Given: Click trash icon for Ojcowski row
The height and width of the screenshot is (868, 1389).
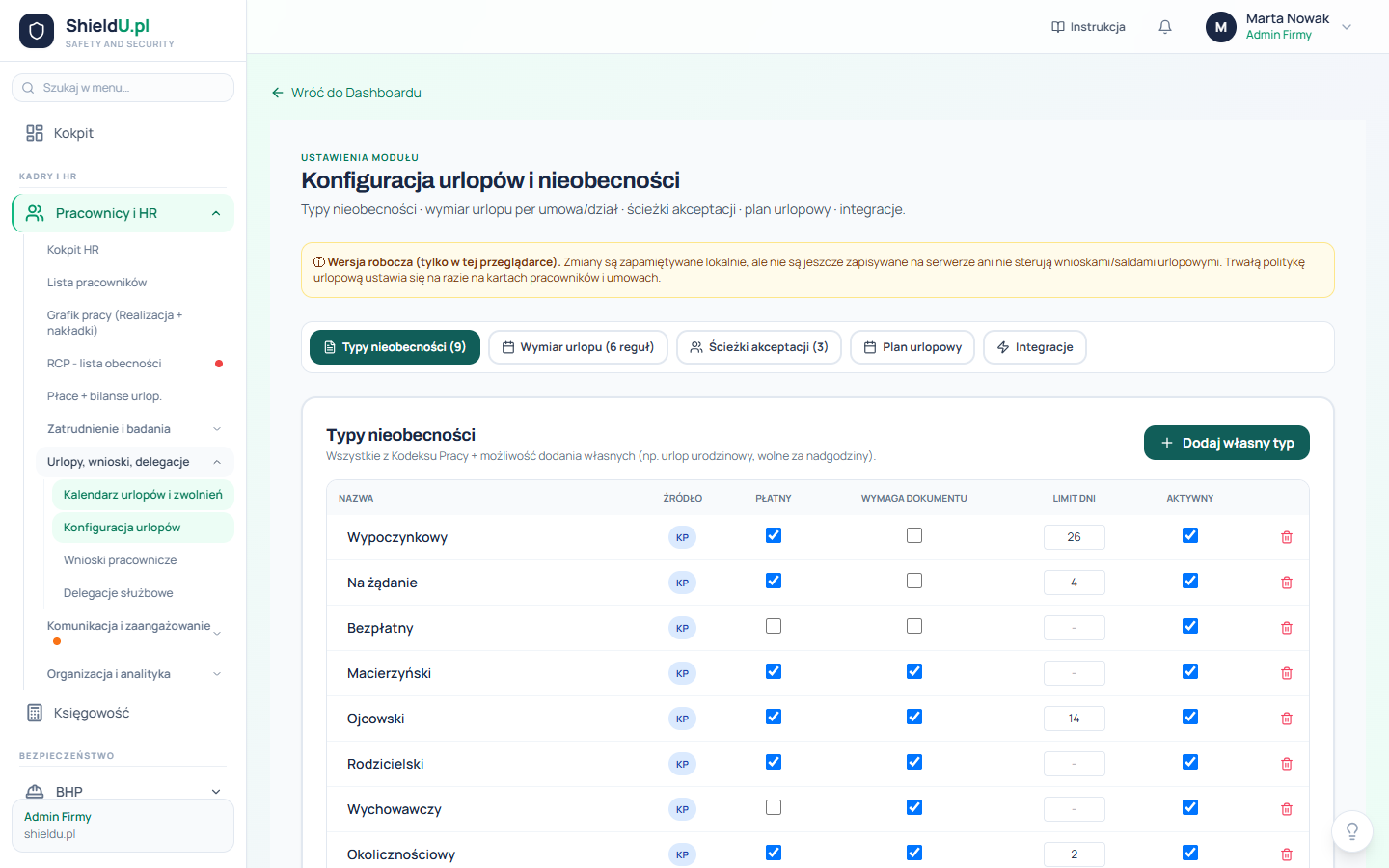Looking at the screenshot, I should click(x=1287, y=719).
